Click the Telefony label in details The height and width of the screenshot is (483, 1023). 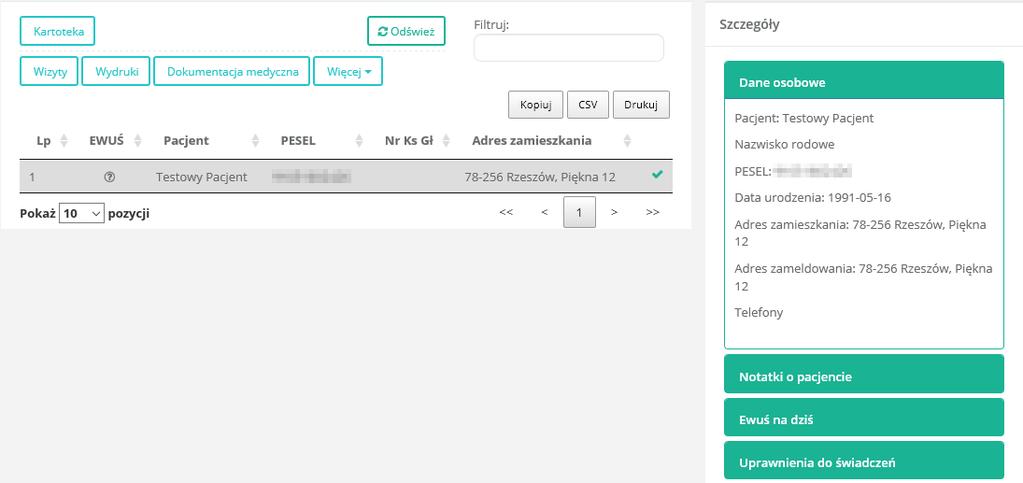tap(759, 313)
